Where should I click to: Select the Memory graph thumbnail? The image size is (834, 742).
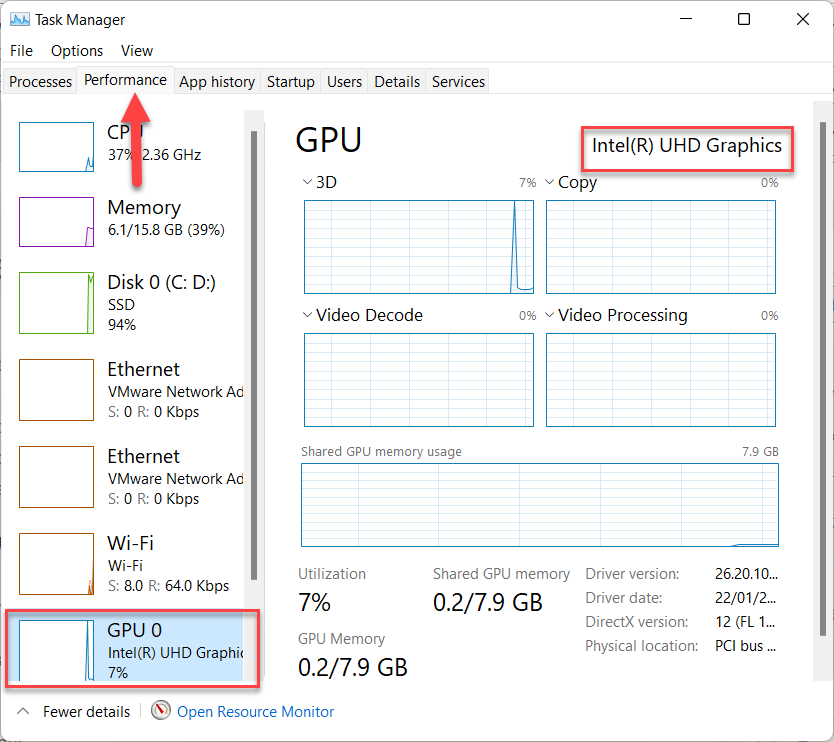pos(57,221)
